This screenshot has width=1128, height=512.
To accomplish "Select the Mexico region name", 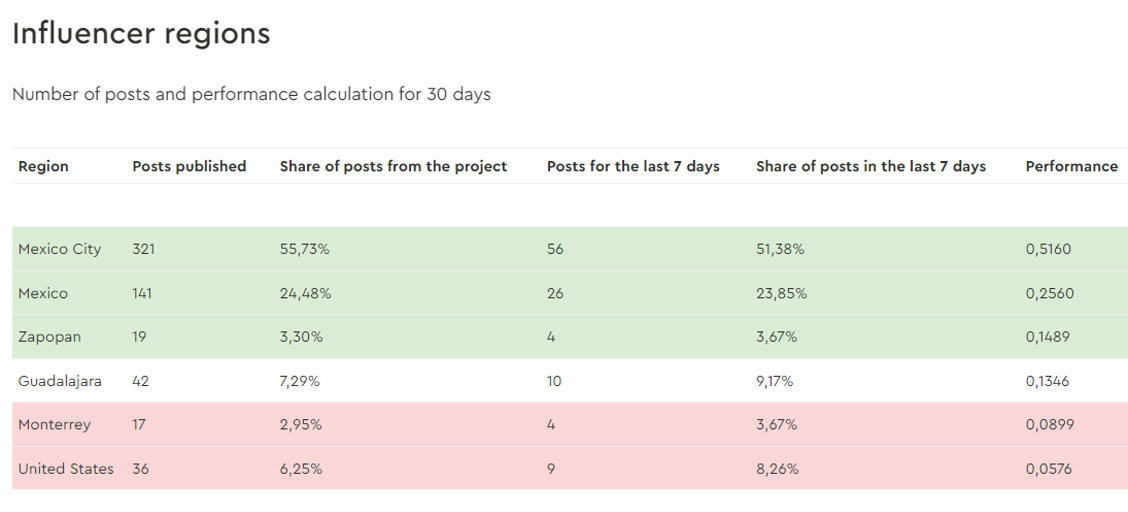I will (43, 293).
